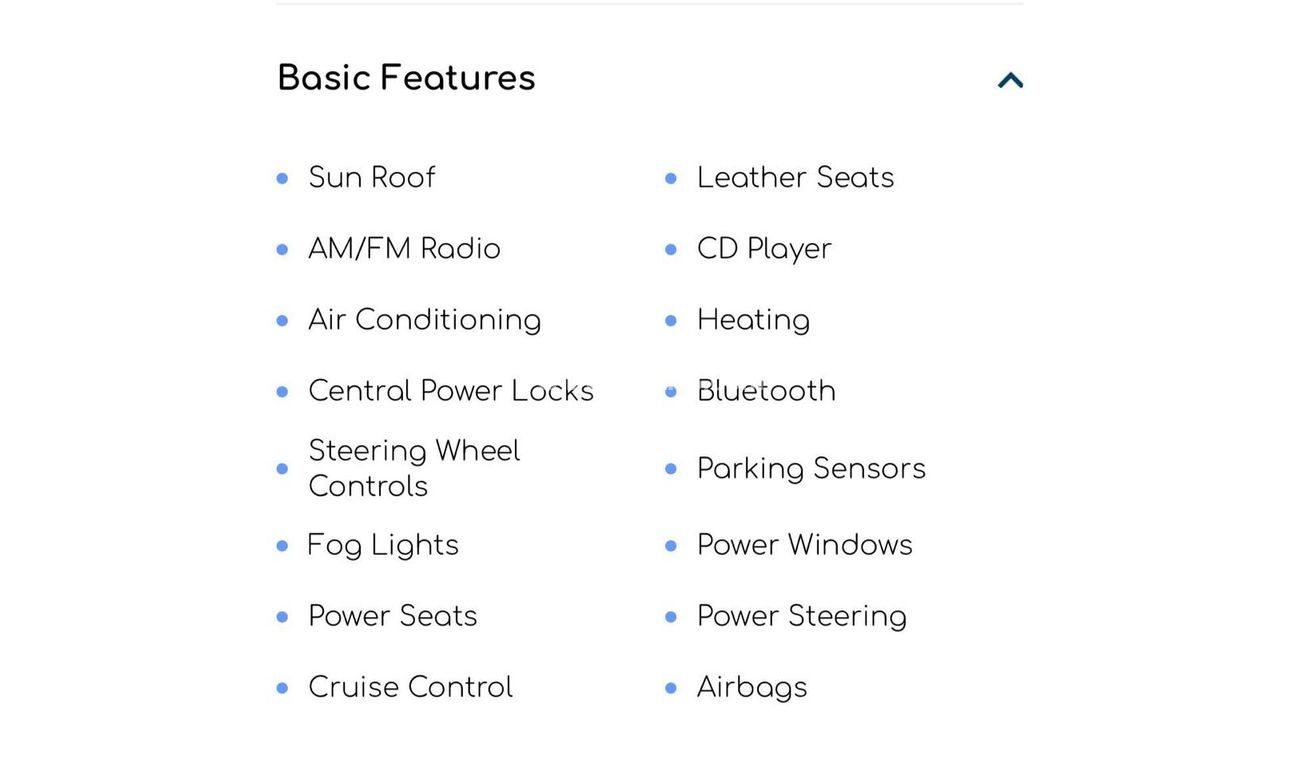The width and height of the screenshot is (1300, 760).
Task: Collapse the Basic Features section chevron
Action: pos(1010,80)
